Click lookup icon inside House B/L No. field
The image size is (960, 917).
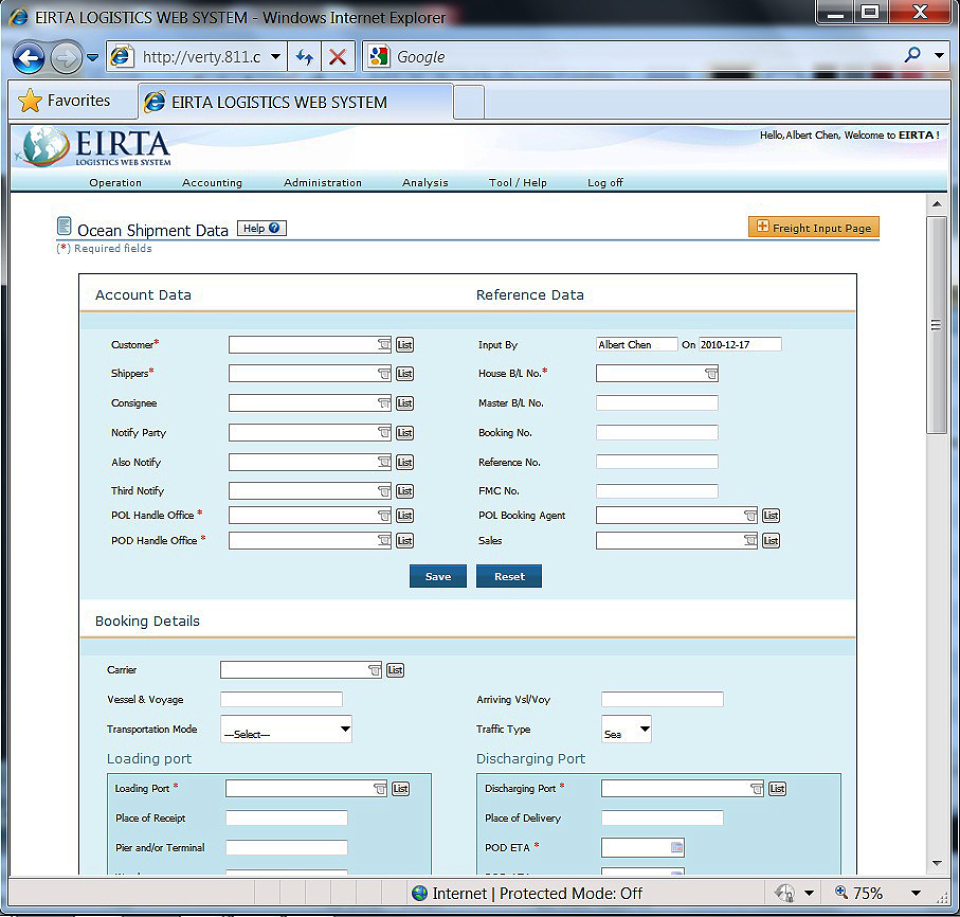coord(711,373)
